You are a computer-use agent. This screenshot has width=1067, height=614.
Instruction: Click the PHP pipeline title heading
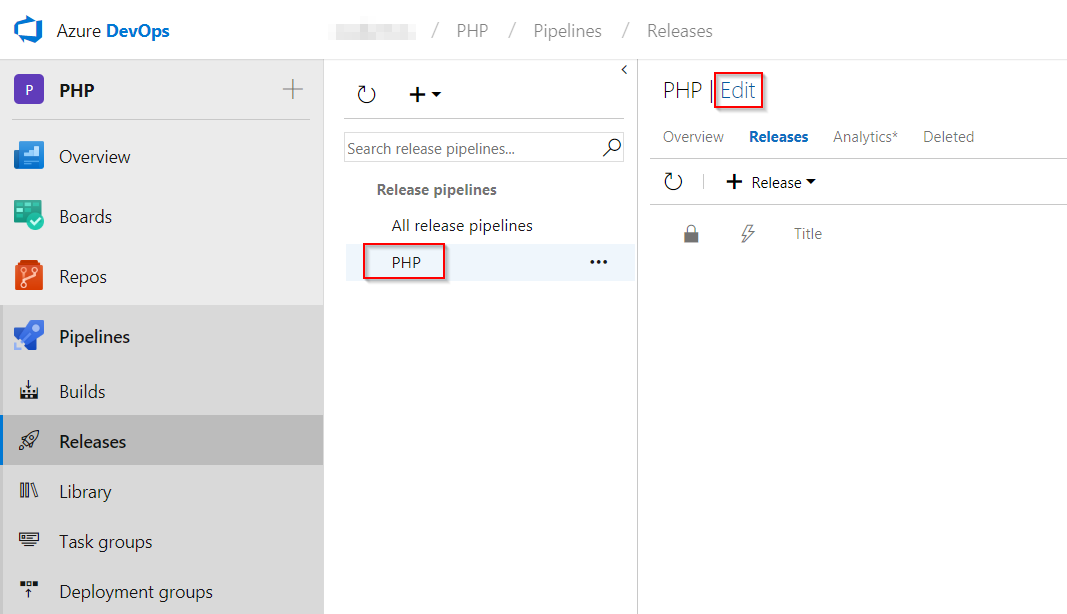pos(683,91)
